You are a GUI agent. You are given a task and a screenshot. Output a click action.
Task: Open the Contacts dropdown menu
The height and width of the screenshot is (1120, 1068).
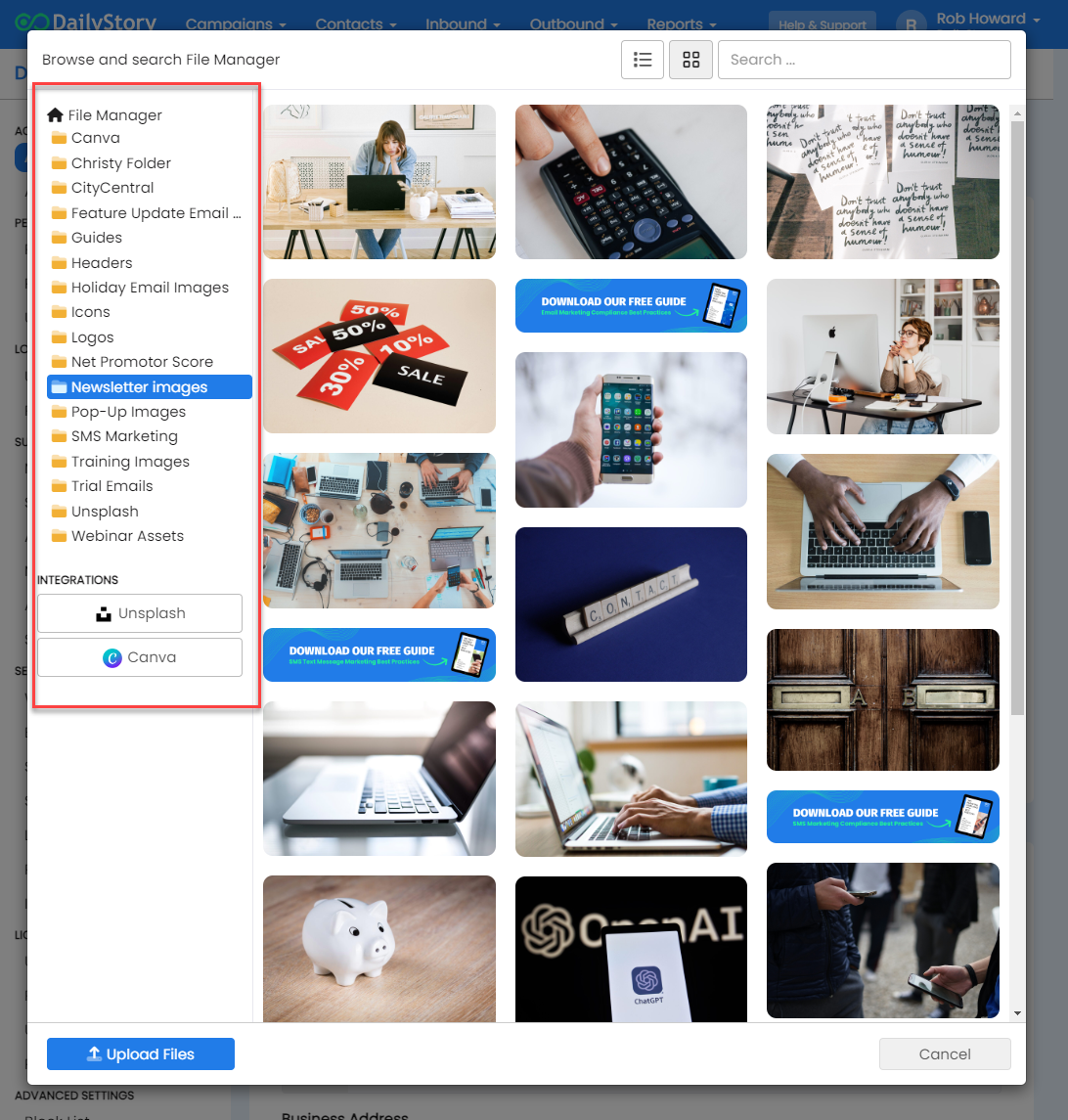click(x=356, y=24)
